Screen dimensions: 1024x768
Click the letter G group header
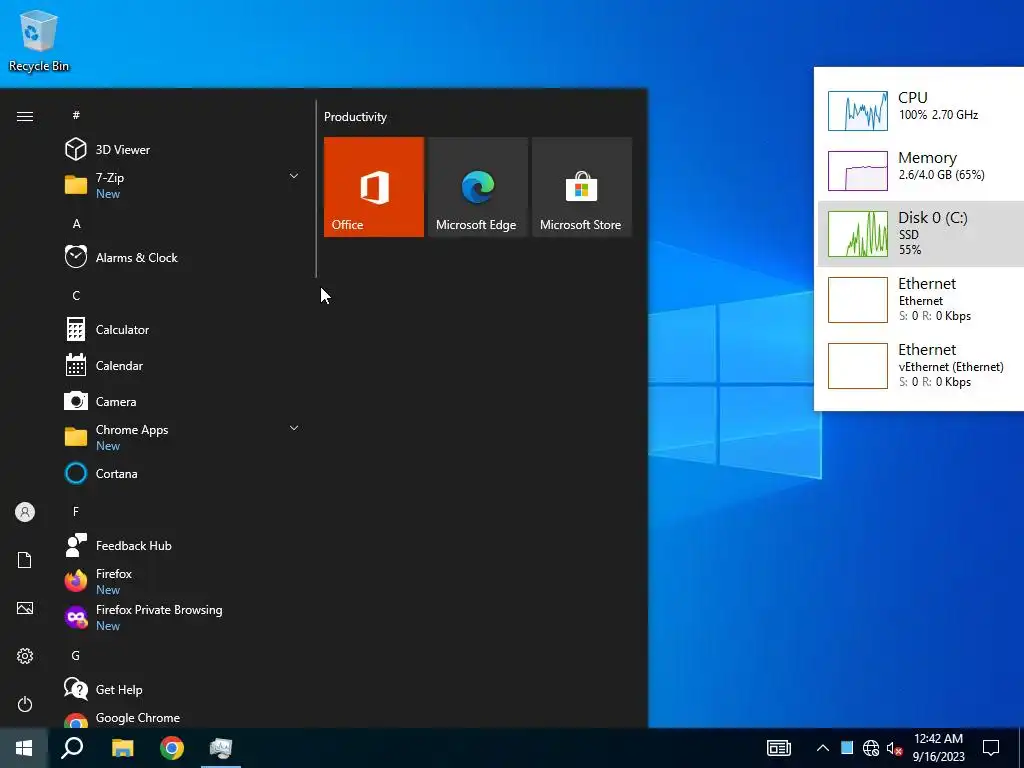coord(76,655)
